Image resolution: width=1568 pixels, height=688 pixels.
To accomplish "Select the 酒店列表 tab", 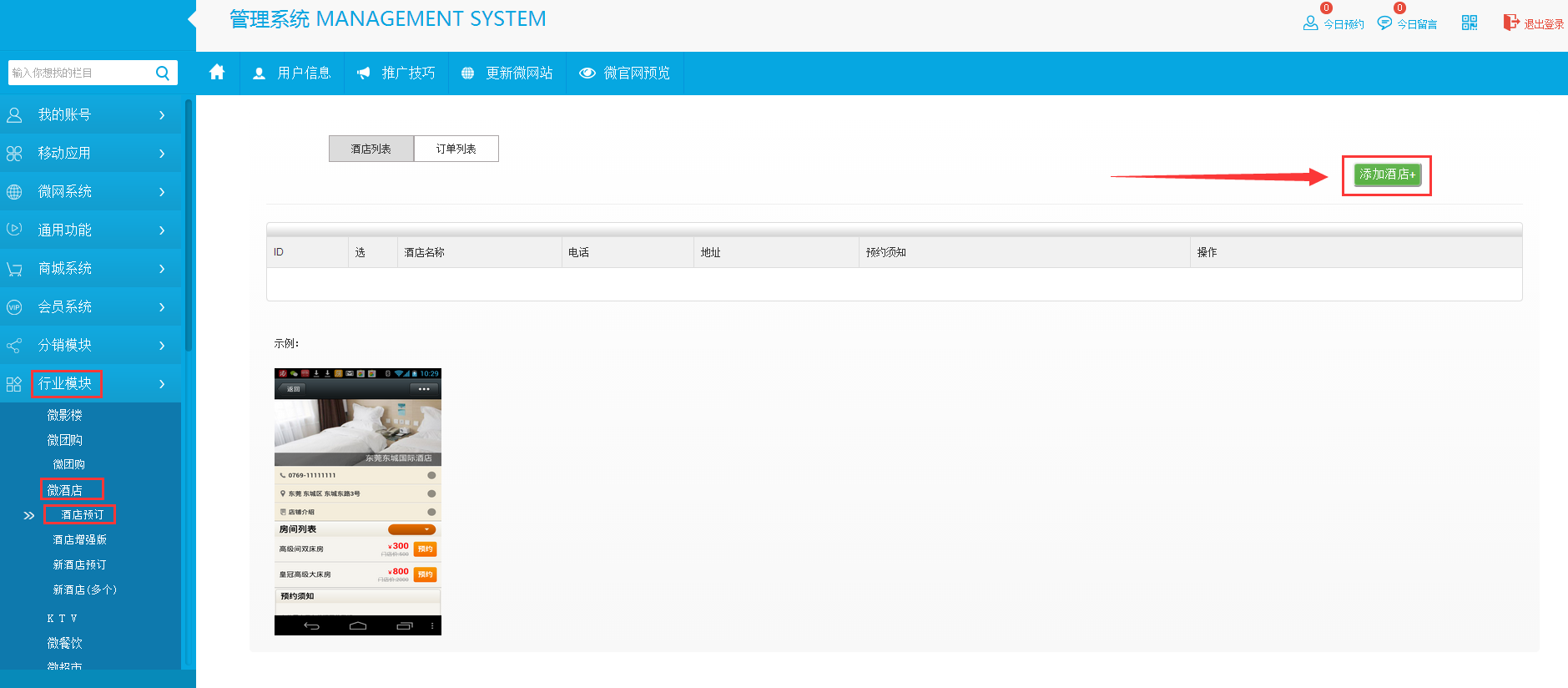I will point(371,149).
